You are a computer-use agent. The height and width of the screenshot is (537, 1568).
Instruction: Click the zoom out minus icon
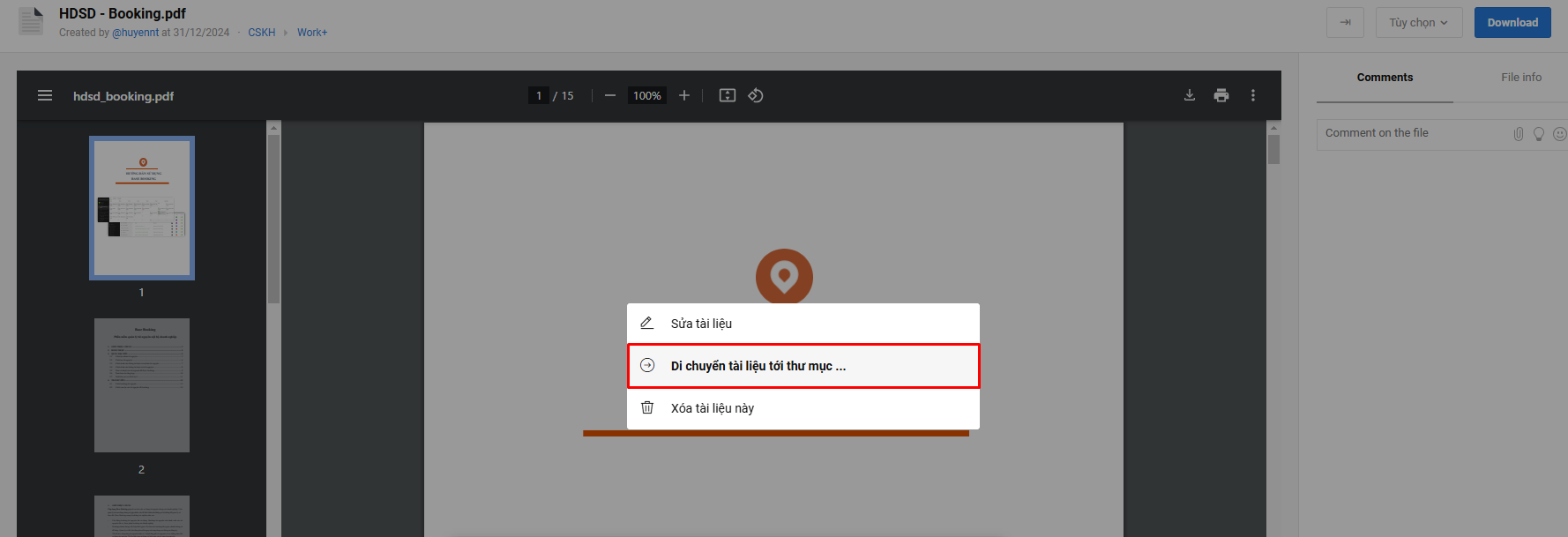609,95
